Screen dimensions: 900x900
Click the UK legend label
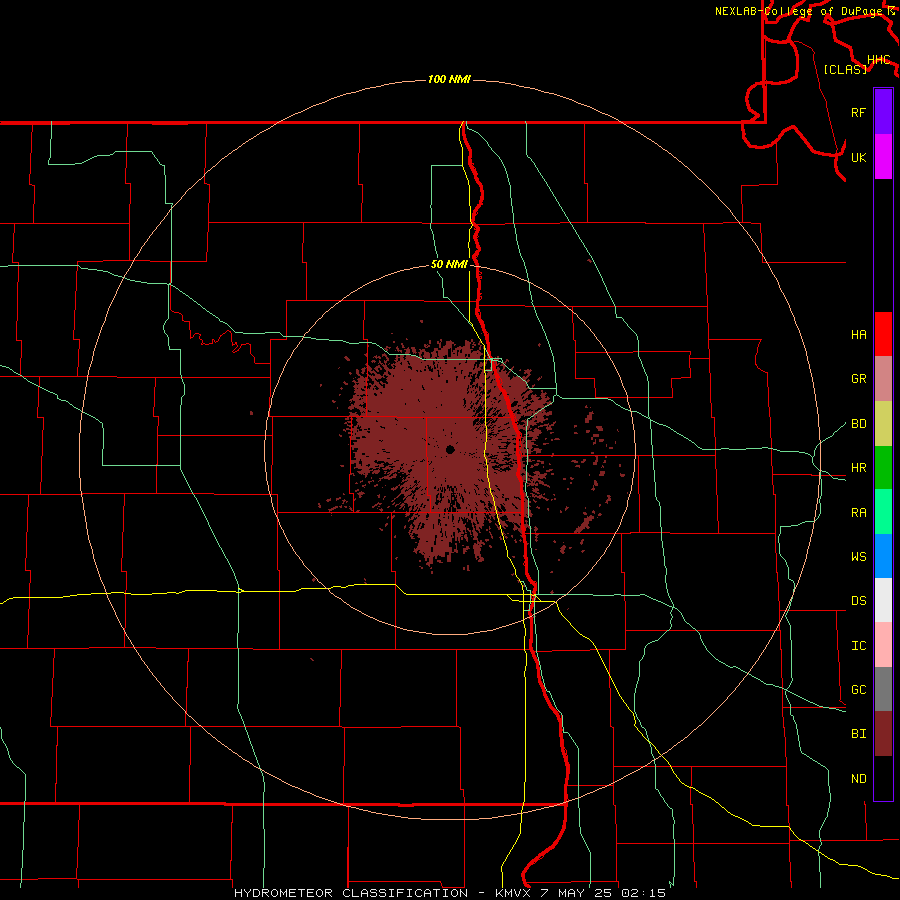[x=858, y=157]
